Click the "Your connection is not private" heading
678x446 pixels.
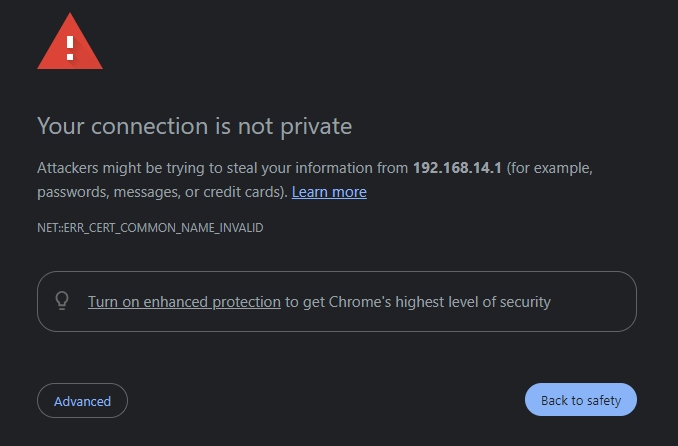pos(194,126)
